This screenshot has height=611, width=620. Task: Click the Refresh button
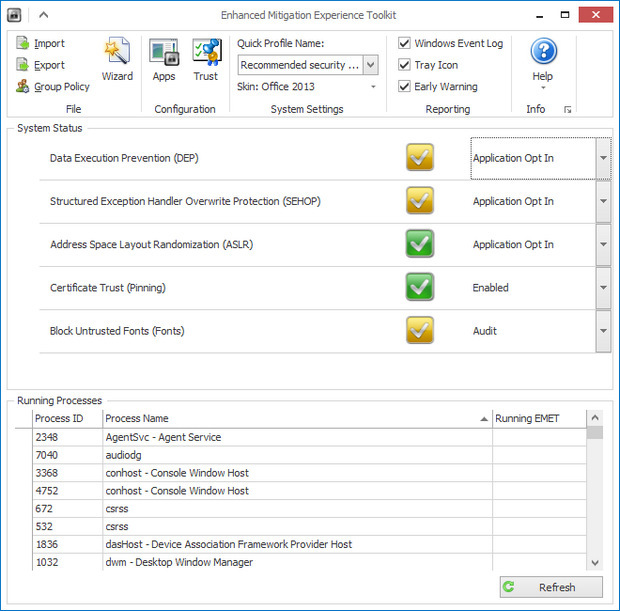(x=551, y=587)
